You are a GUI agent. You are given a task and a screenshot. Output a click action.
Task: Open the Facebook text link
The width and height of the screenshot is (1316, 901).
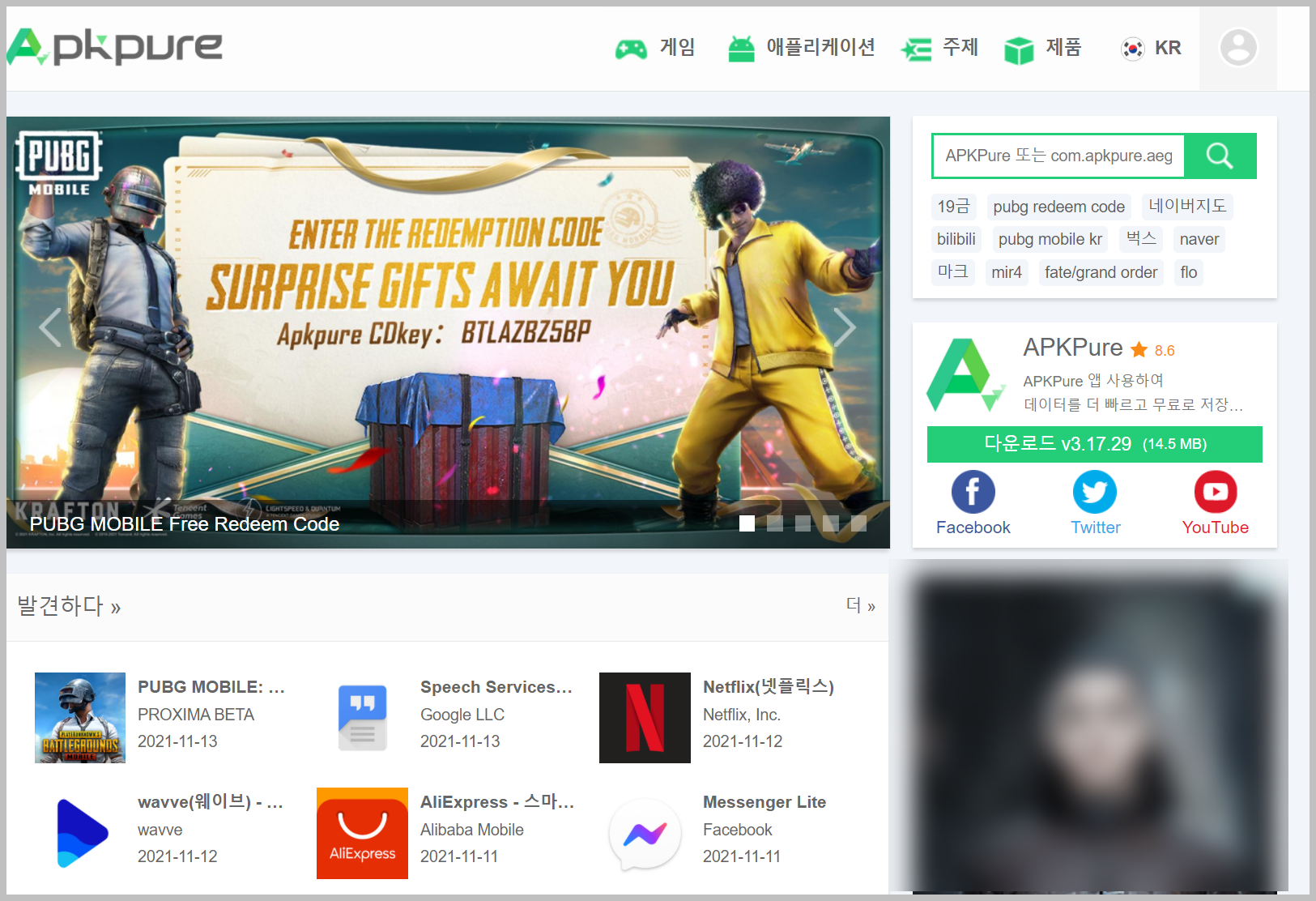pyautogui.click(x=973, y=527)
